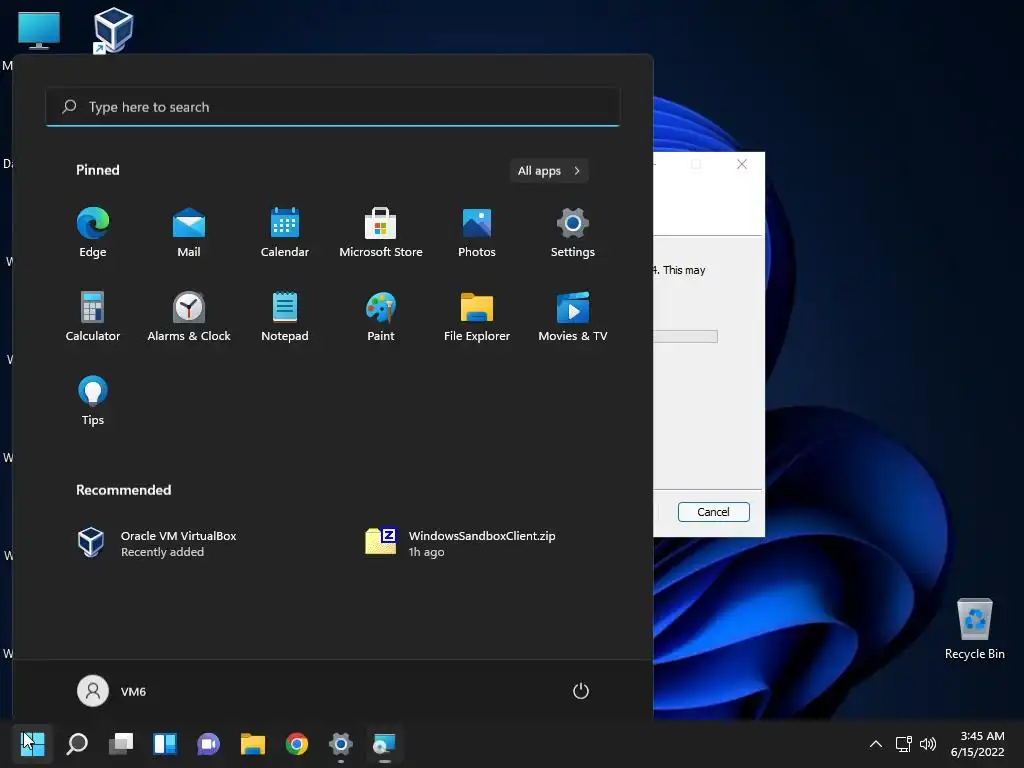This screenshot has width=1024, height=768.
Task: Open taskbar Search
Action: pos(77,744)
